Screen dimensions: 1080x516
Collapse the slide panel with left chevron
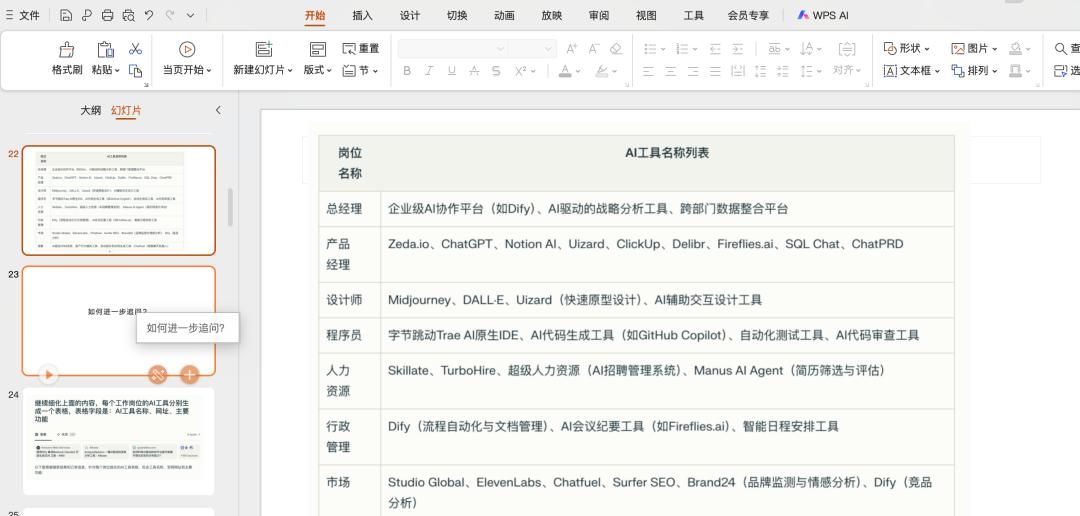pyautogui.click(x=218, y=110)
